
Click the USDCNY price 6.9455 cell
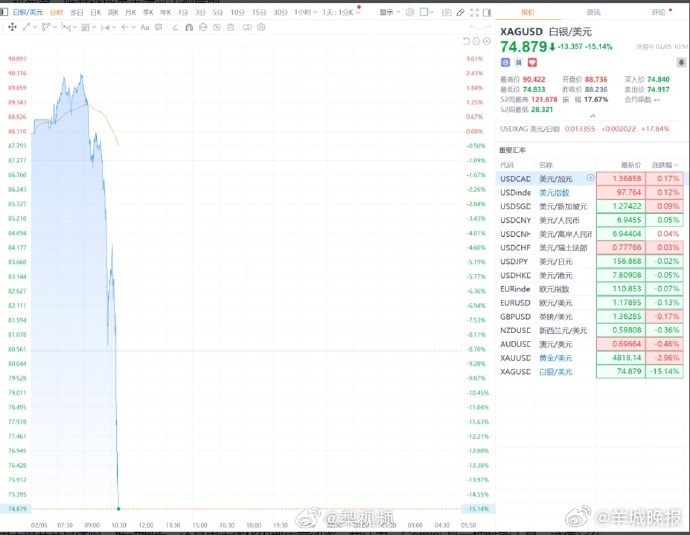click(621, 220)
